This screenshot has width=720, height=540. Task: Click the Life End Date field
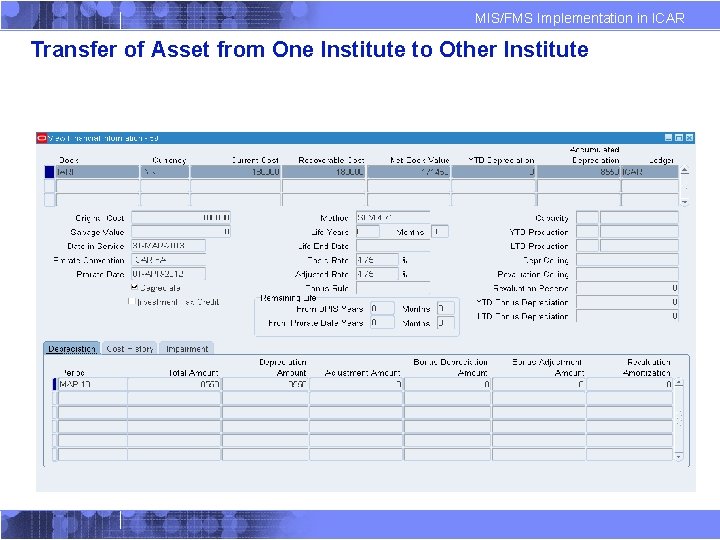(x=393, y=246)
